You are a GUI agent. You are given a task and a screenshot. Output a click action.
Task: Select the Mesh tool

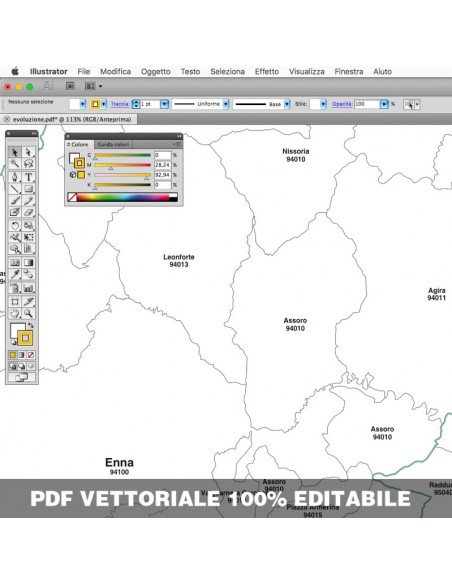(x=15, y=263)
